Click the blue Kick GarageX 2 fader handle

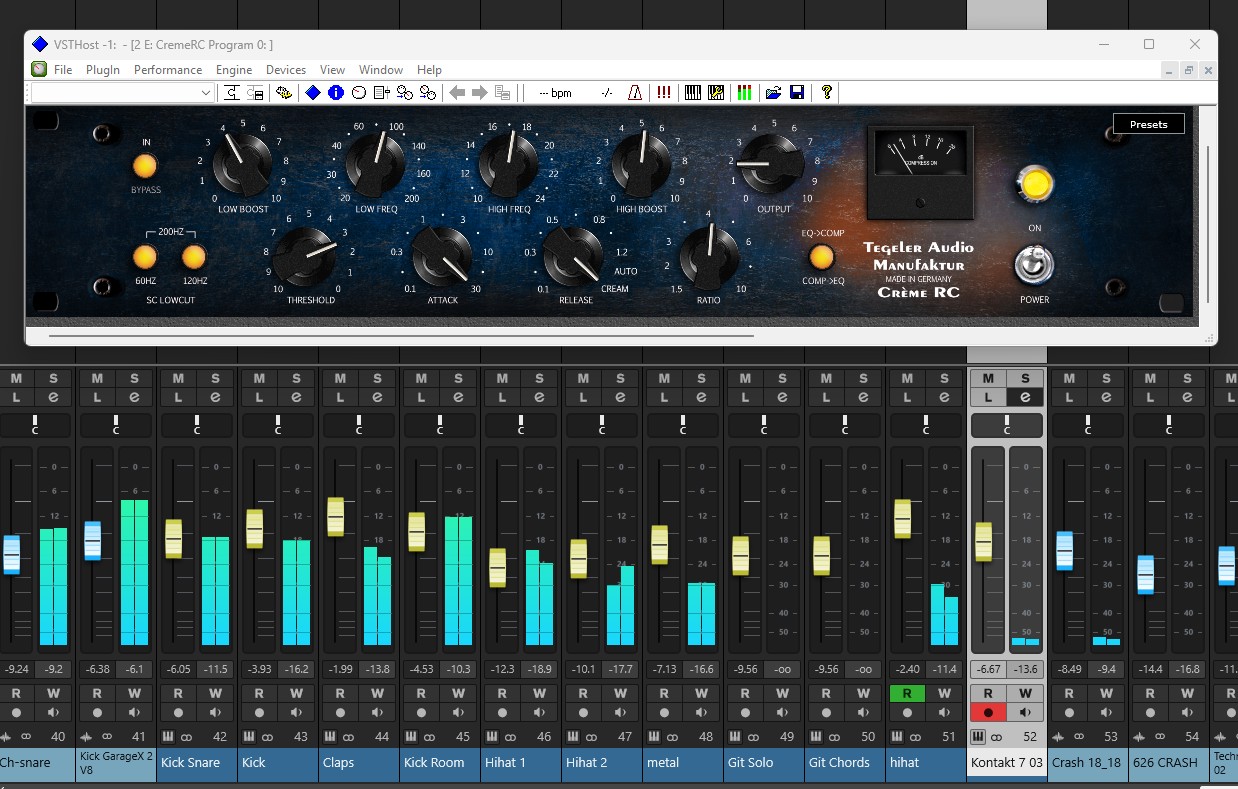93,541
